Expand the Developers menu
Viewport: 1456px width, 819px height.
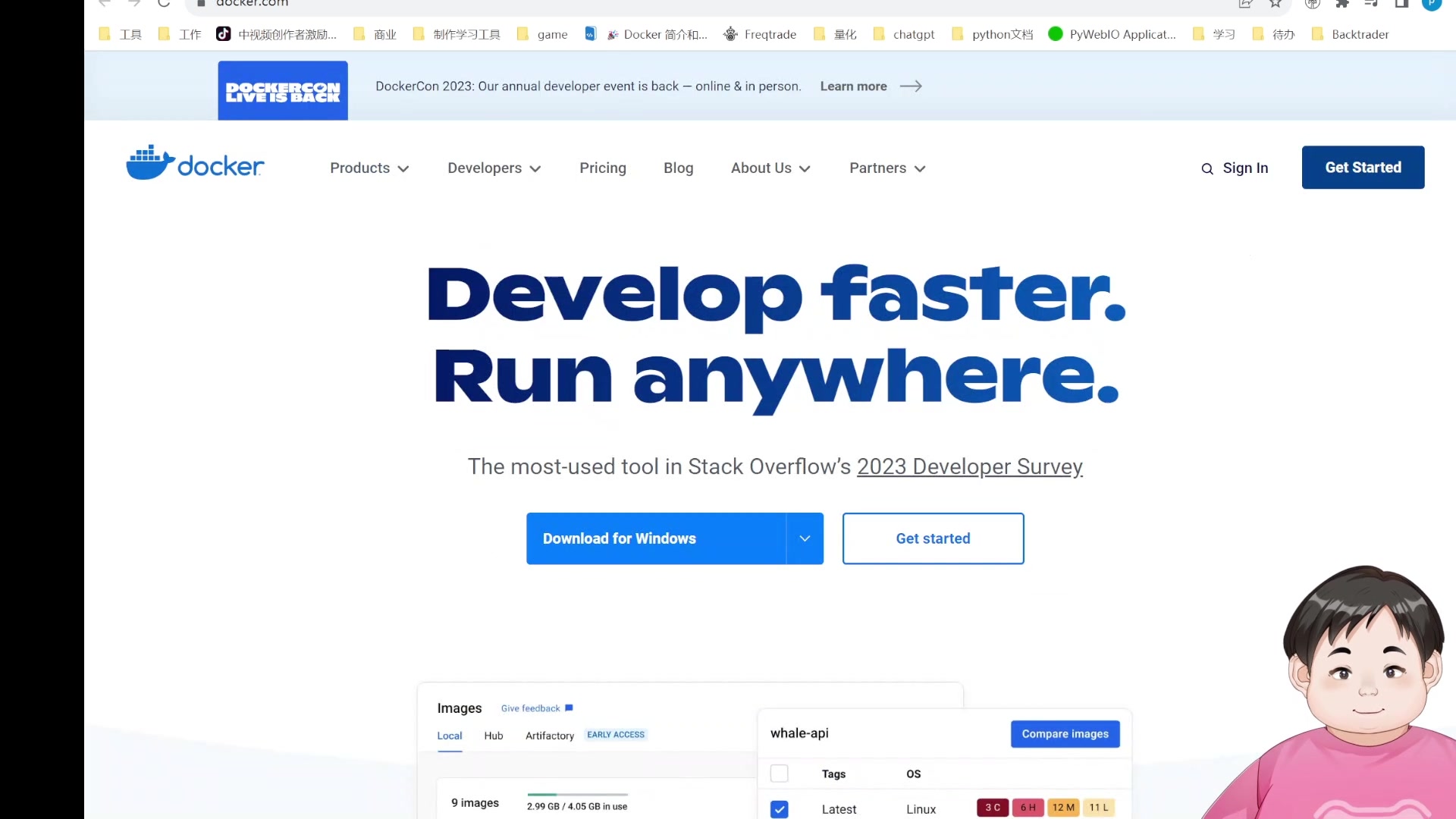coord(494,168)
